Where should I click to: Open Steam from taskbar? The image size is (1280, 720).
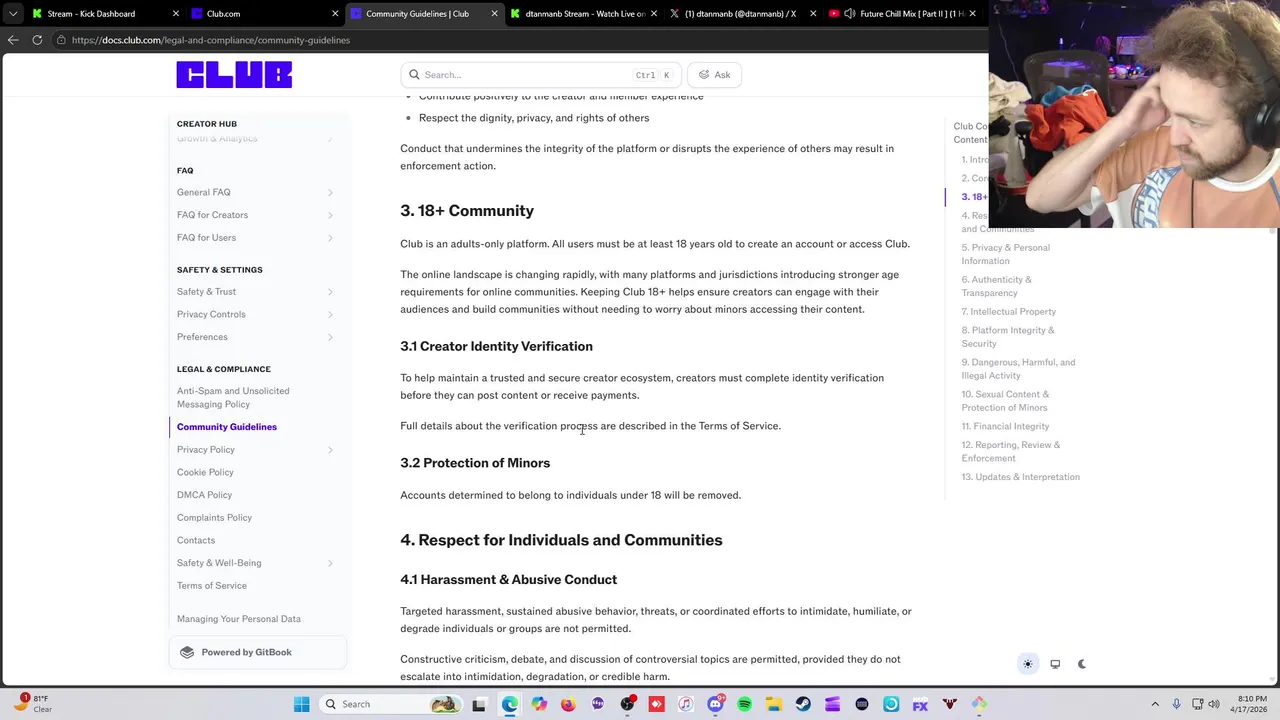(803, 704)
